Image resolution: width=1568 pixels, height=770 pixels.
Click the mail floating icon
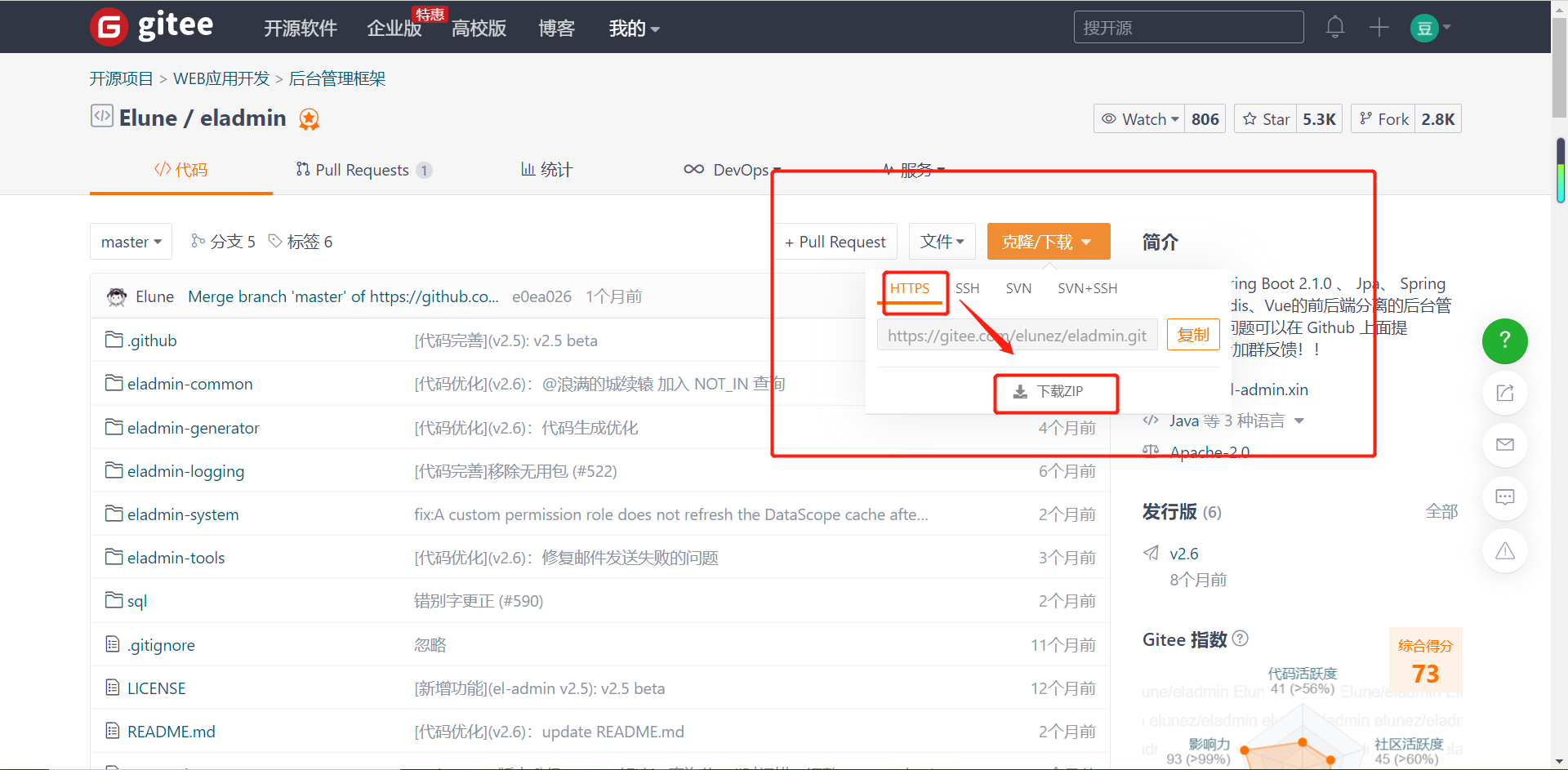pos(1504,445)
